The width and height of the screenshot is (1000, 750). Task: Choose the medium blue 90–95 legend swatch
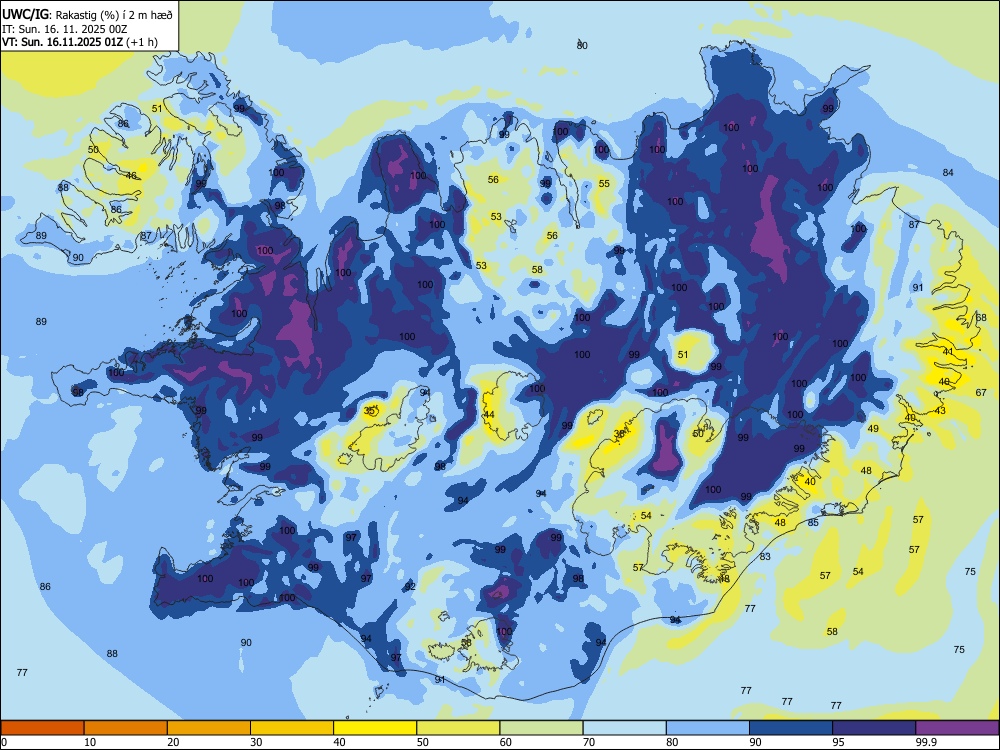791,728
